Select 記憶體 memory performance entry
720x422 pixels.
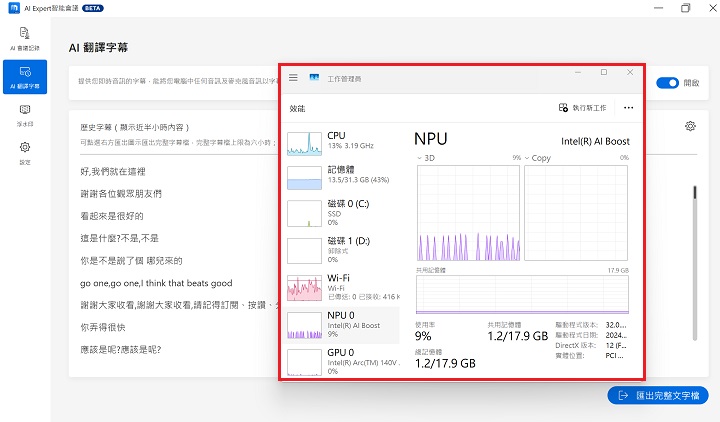342,177
